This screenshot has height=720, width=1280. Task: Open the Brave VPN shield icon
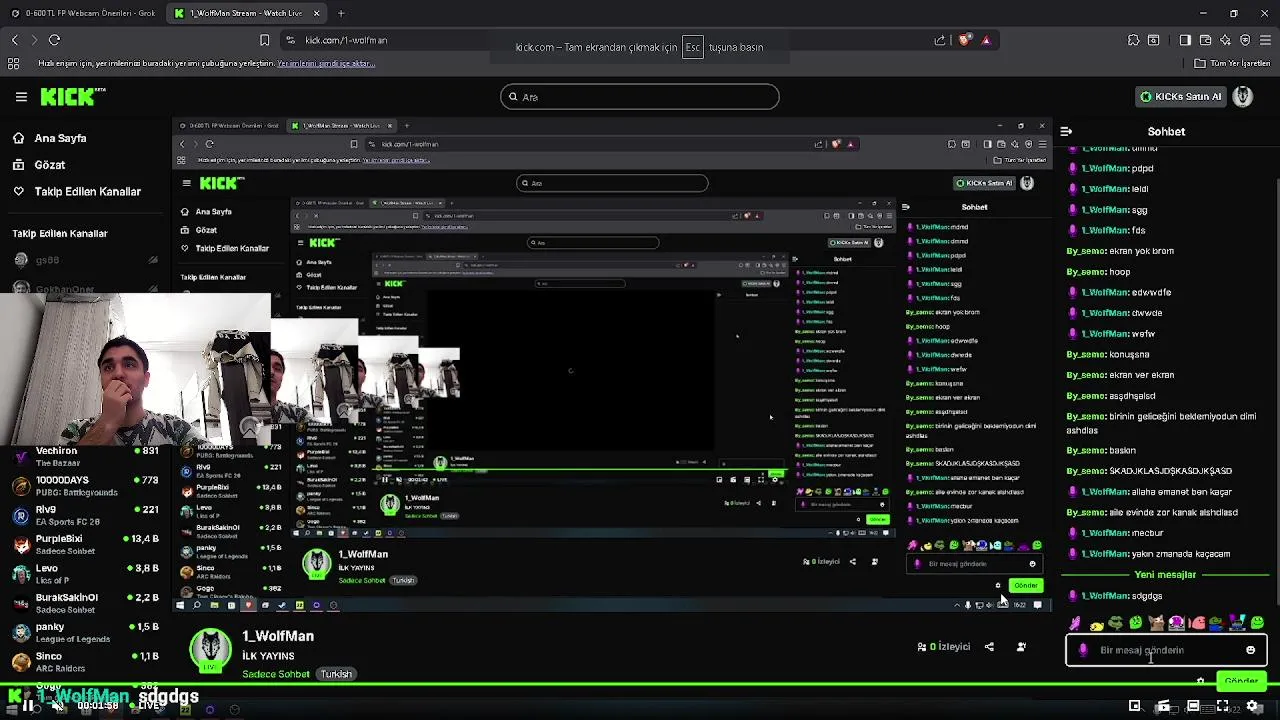(1245, 40)
